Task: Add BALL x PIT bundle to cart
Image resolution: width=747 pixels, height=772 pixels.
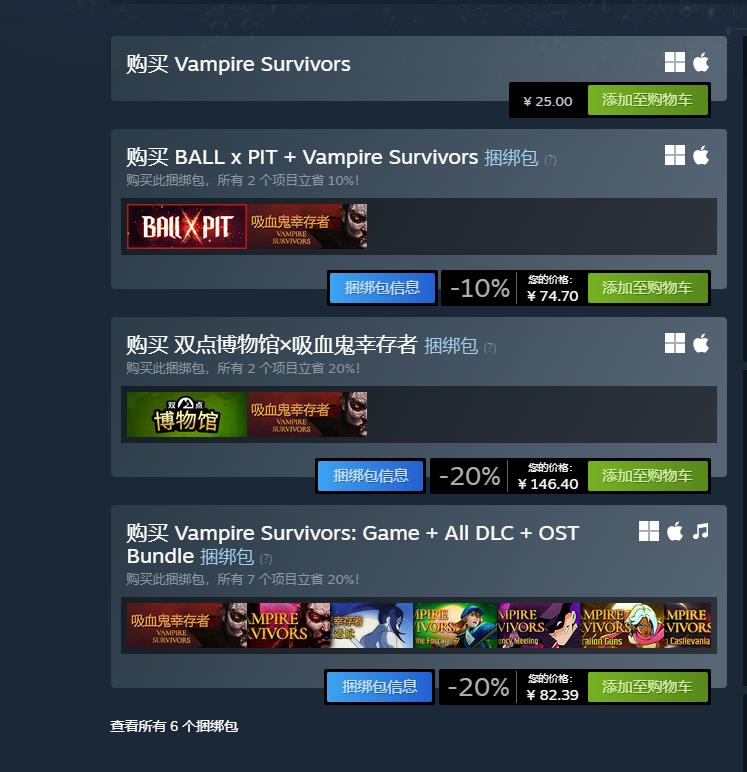Action: click(648, 288)
